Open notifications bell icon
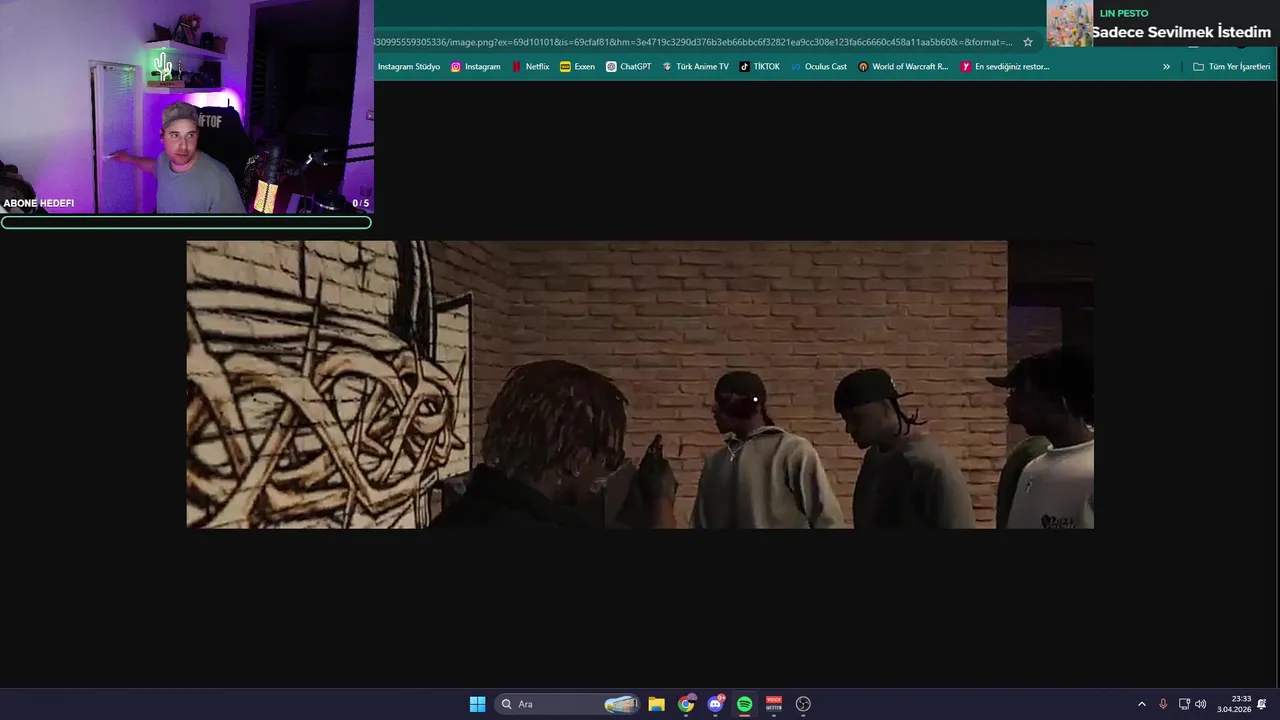This screenshot has height=720, width=1280. (x=1262, y=704)
